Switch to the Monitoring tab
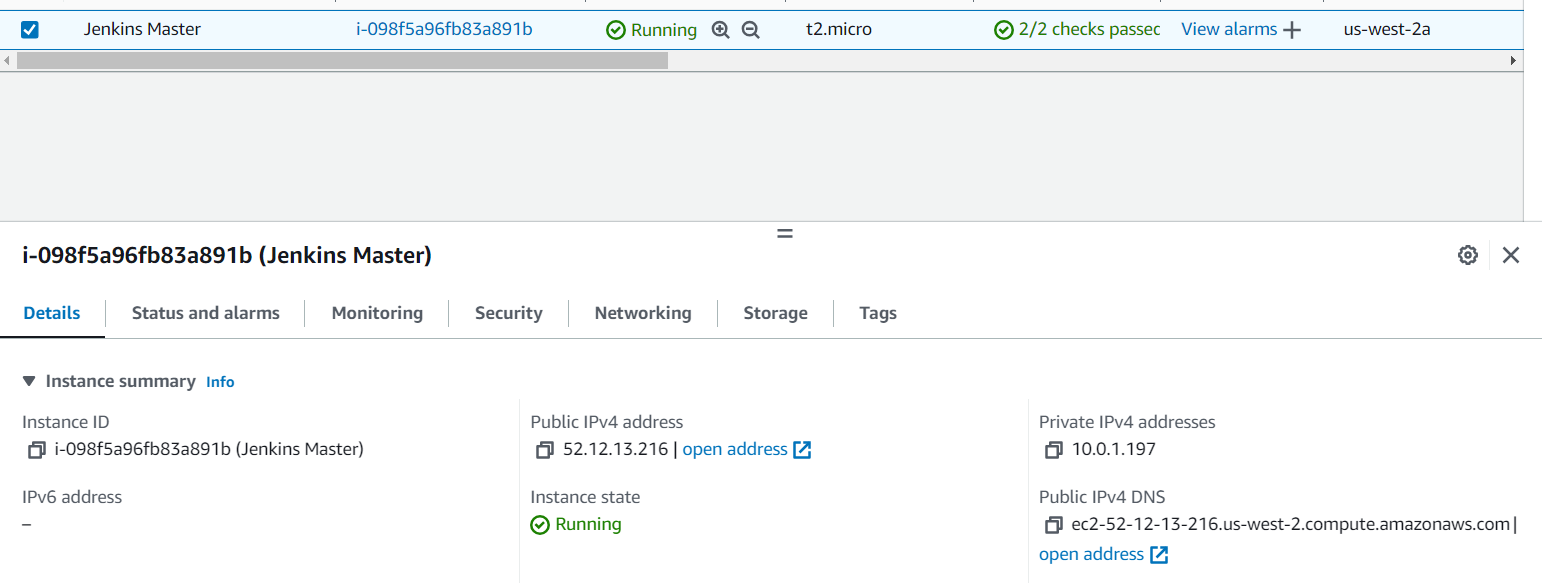Image resolution: width=1542 pixels, height=583 pixels. point(377,313)
